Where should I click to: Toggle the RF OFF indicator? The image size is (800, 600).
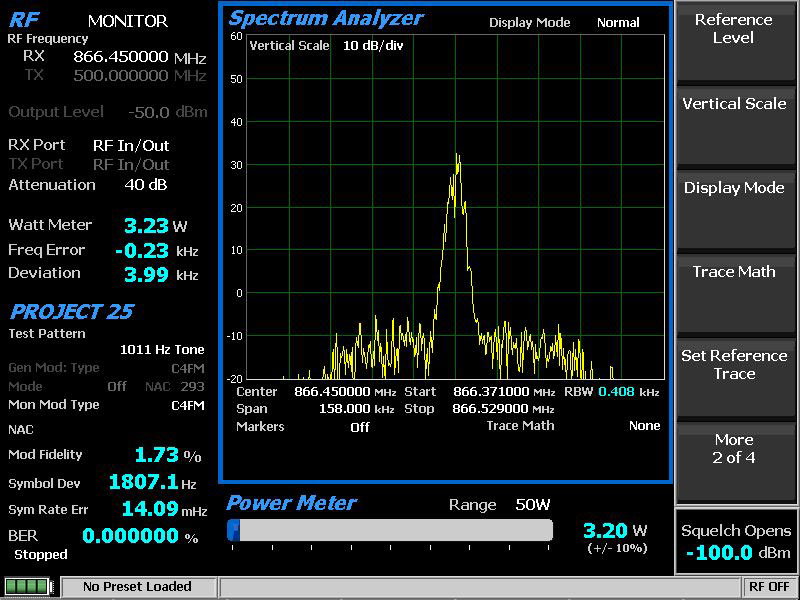(768, 587)
